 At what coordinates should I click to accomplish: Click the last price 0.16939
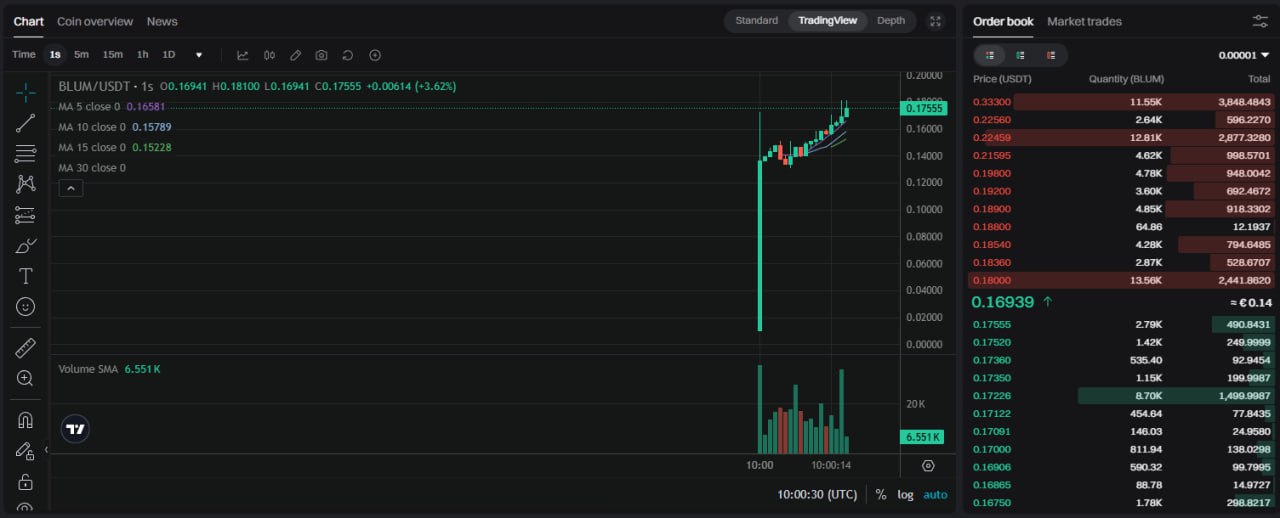tap(1002, 301)
